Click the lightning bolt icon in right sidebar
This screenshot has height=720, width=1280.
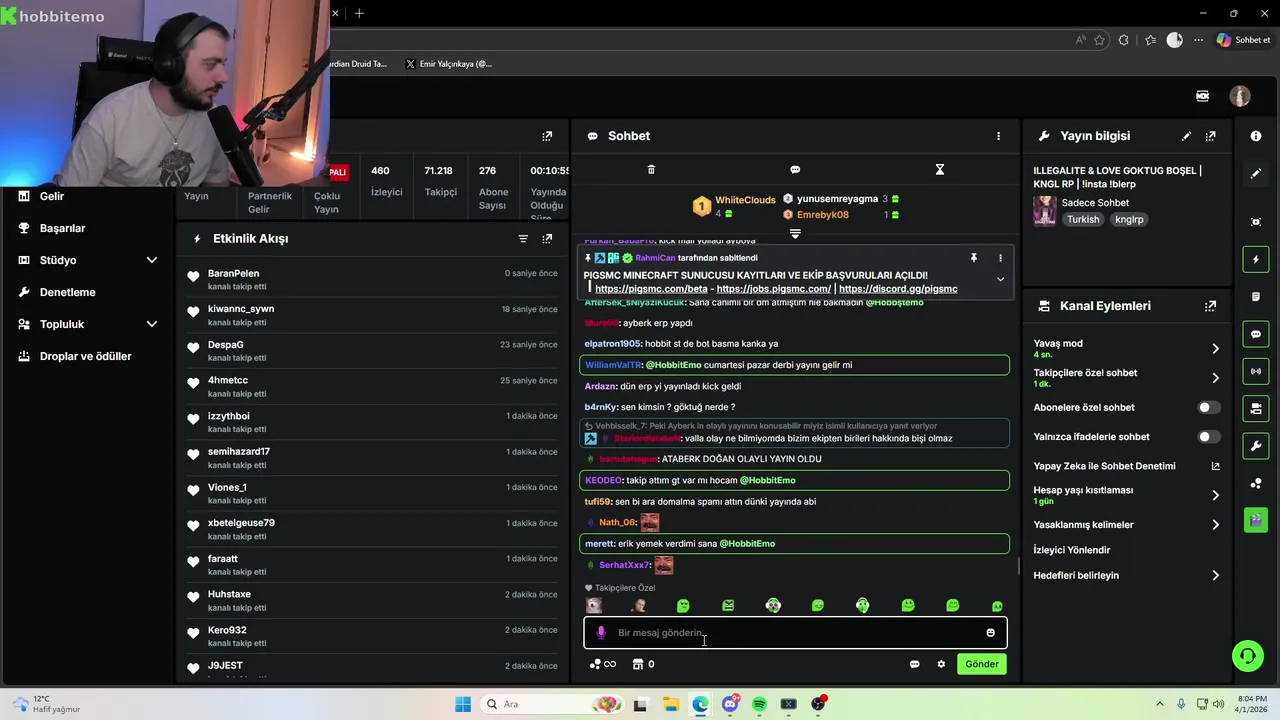tap(1256, 260)
